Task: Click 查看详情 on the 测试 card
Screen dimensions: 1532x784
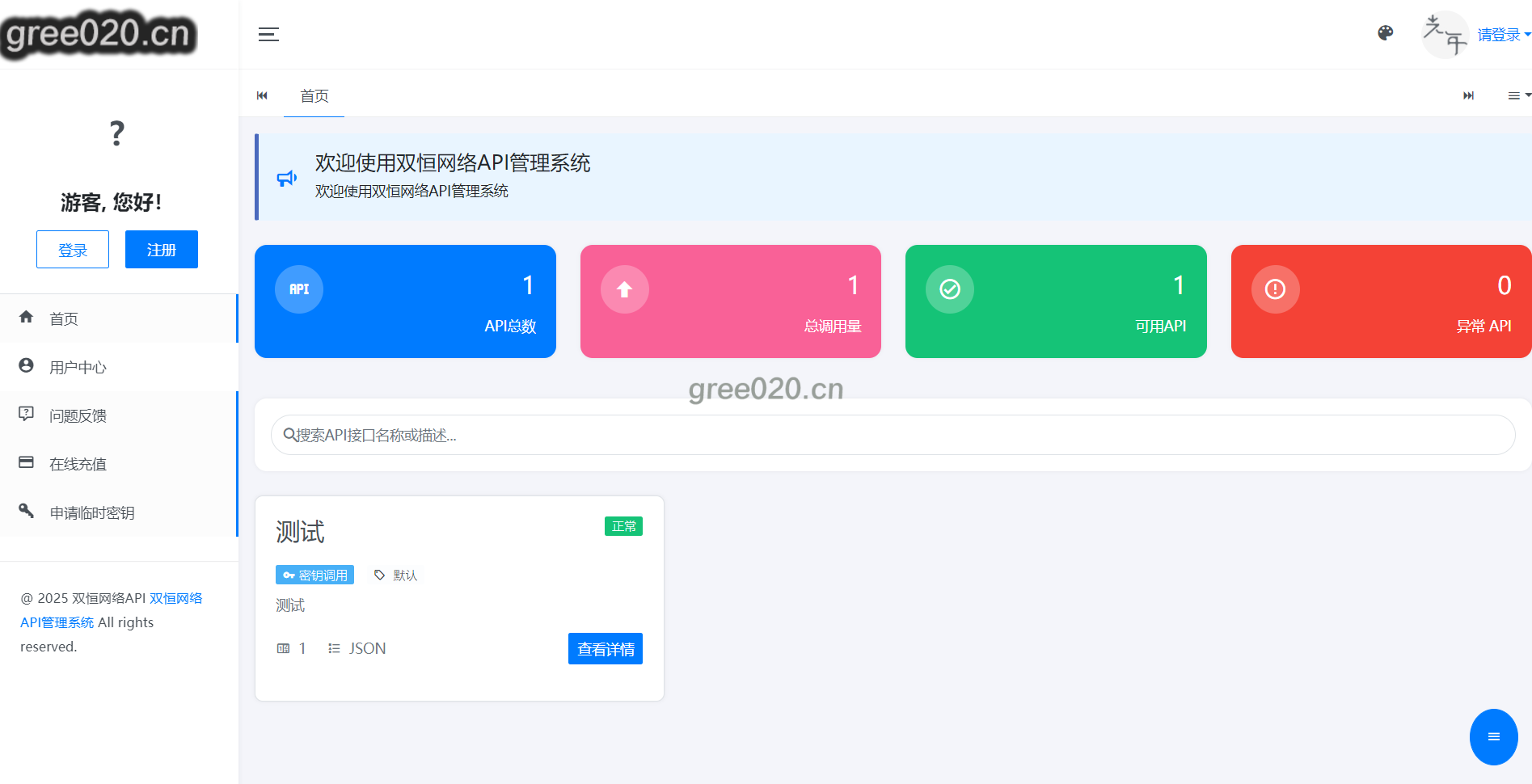Action: click(x=605, y=649)
